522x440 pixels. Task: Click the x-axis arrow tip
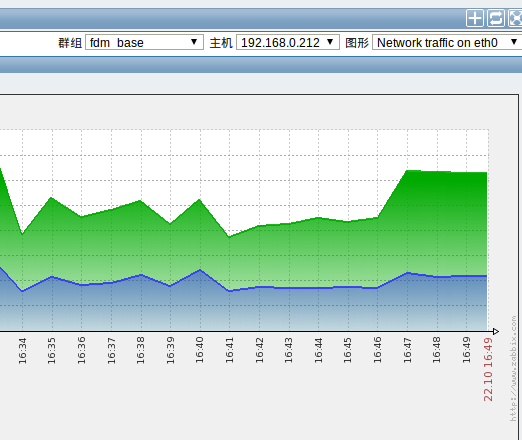pos(496,331)
